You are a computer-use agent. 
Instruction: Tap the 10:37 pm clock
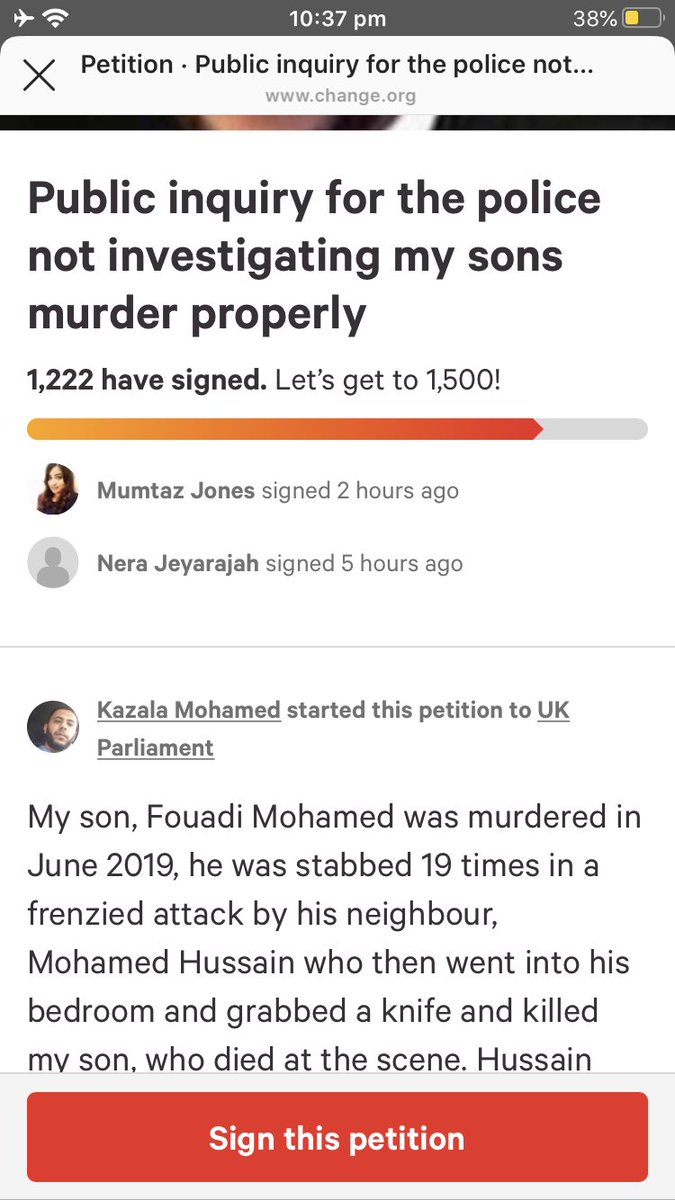[337, 18]
